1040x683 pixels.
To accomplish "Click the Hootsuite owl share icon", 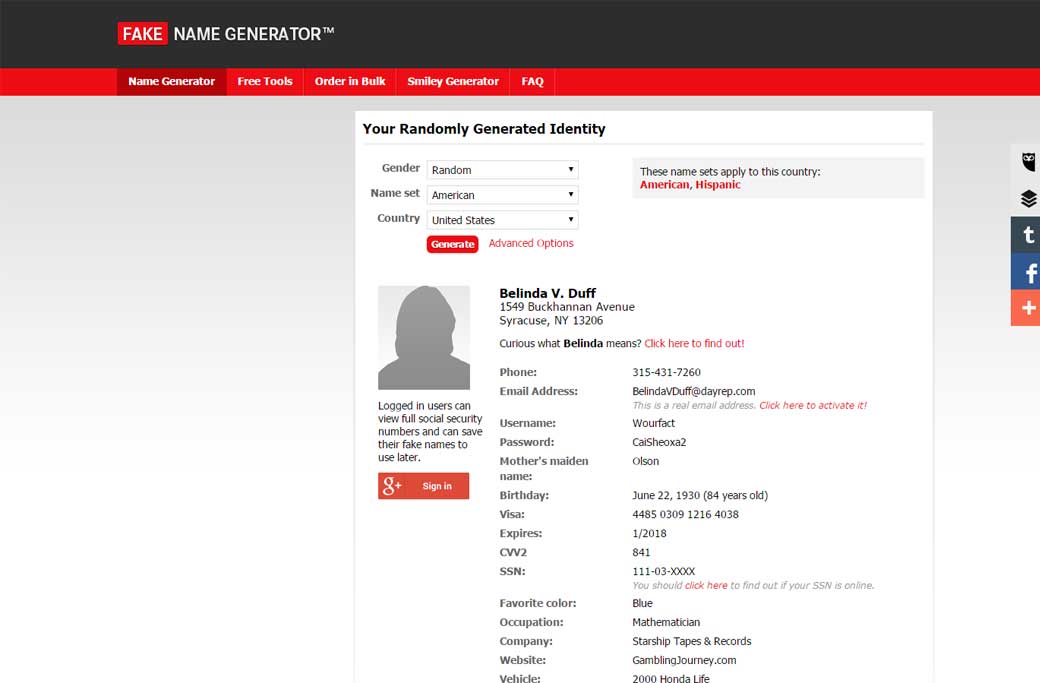I will (1027, 163).
